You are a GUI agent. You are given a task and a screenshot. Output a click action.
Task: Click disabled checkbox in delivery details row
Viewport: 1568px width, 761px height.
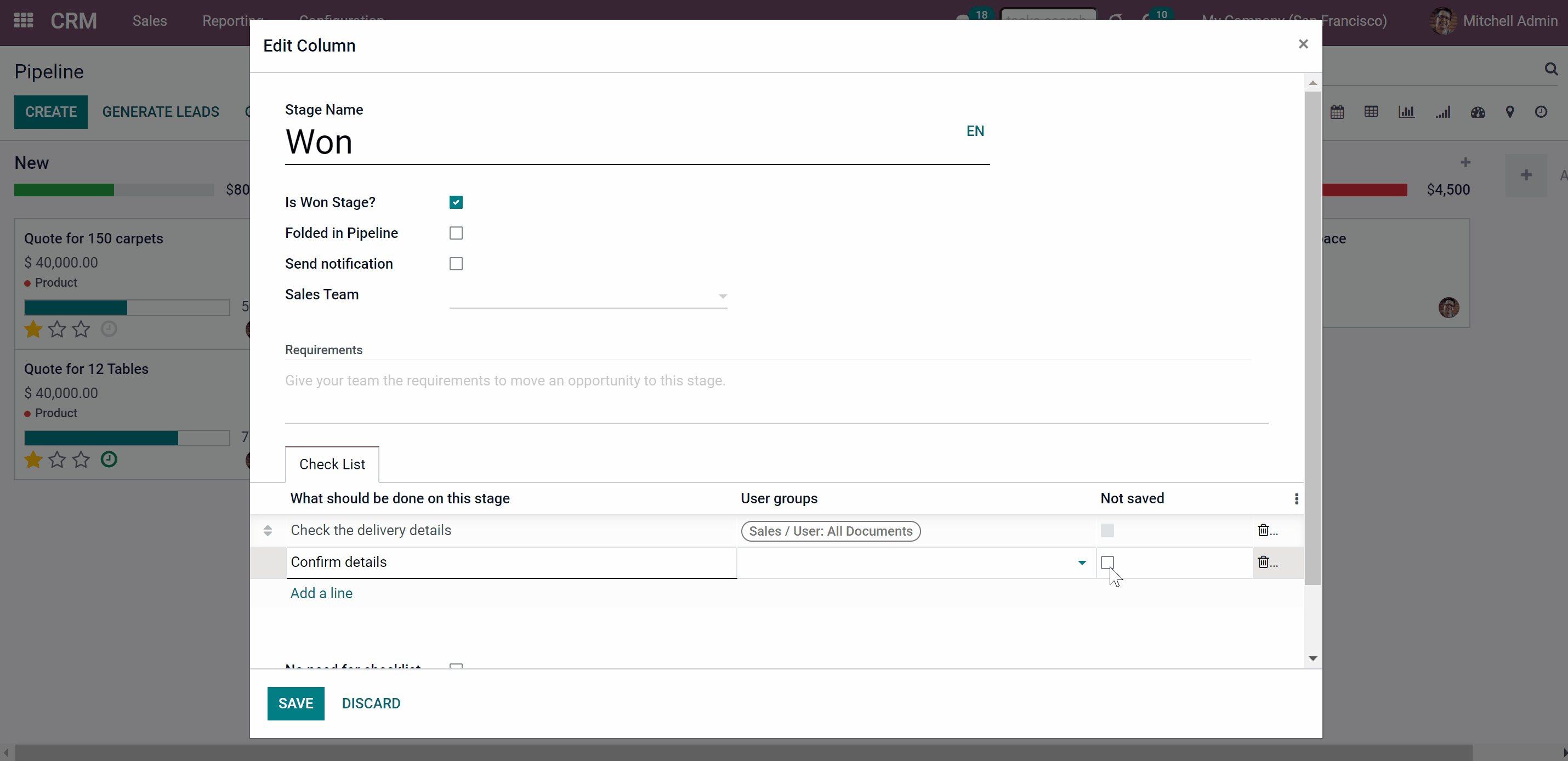tap(1107, 530)
